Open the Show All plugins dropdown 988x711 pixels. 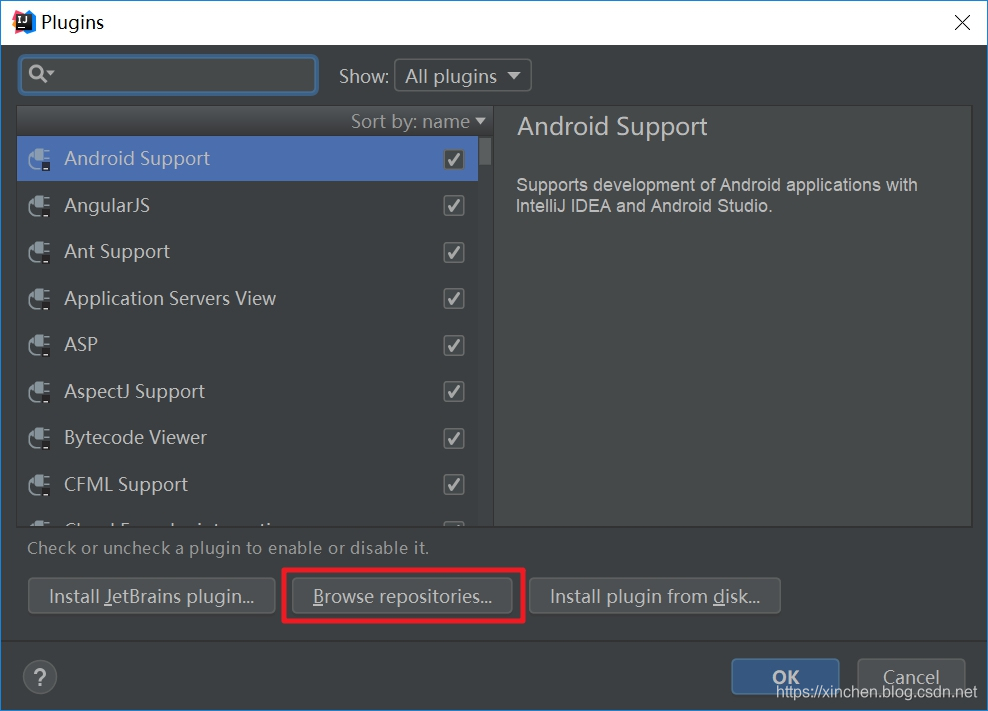click(462, 76)
